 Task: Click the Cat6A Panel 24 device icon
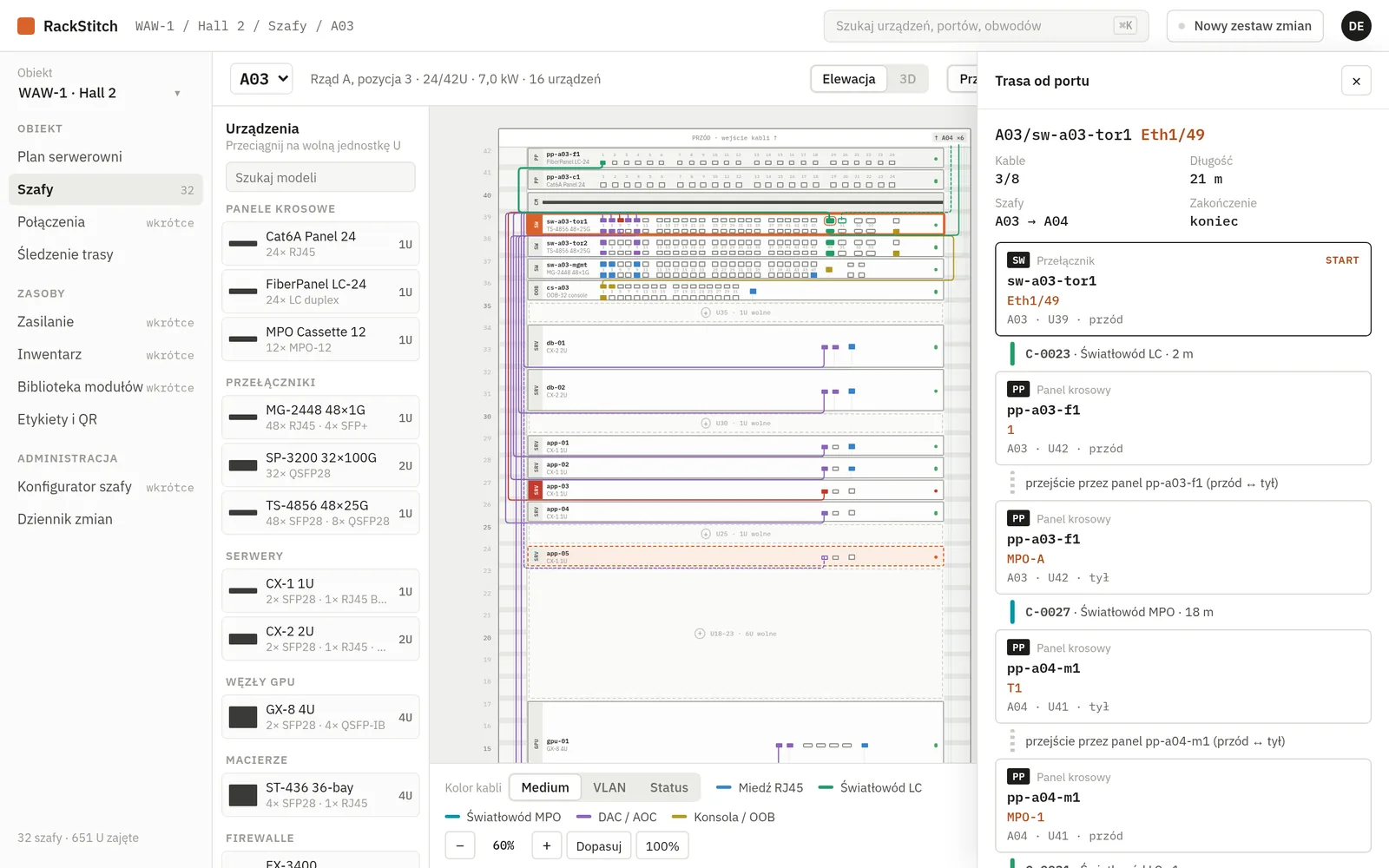click(x=243, y=244)
